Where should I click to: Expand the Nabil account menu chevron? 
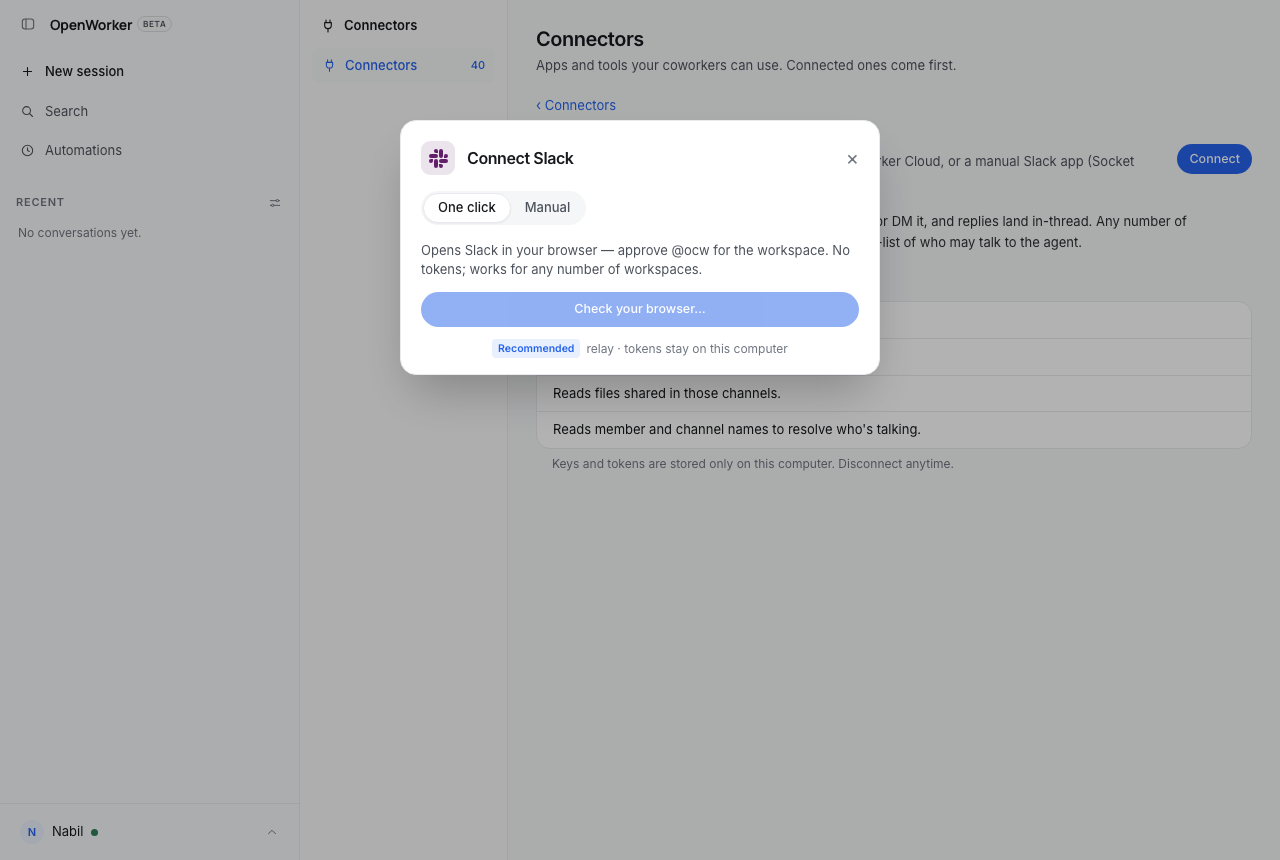click(x=272, y=832)
